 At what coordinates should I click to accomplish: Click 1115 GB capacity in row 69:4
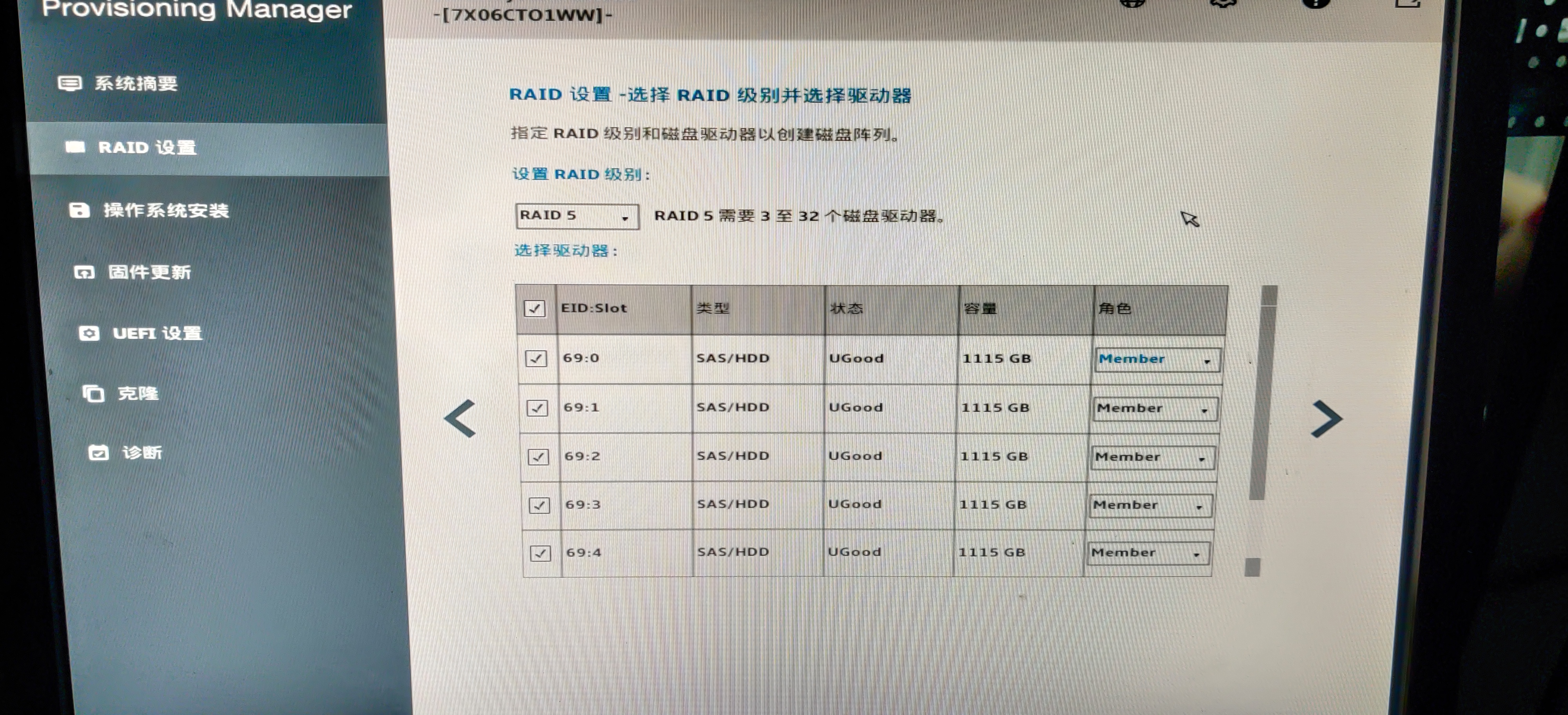tap(992, 553)
